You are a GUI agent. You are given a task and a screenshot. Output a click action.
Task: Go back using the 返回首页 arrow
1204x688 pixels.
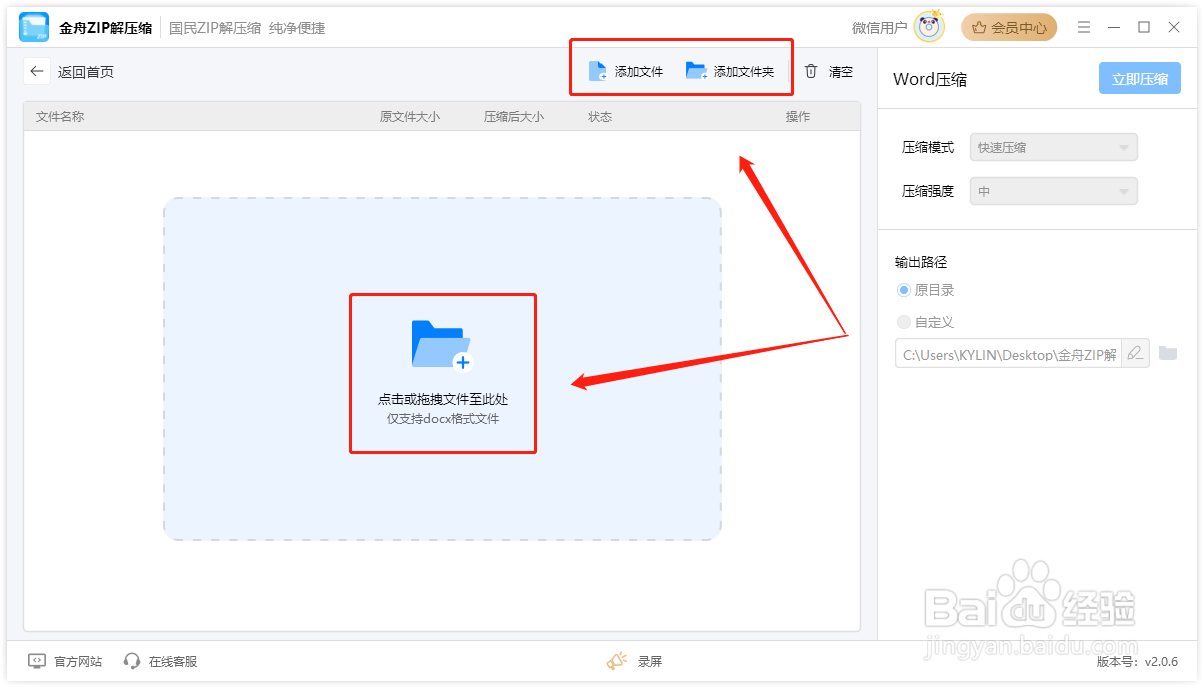pos(37,71)
